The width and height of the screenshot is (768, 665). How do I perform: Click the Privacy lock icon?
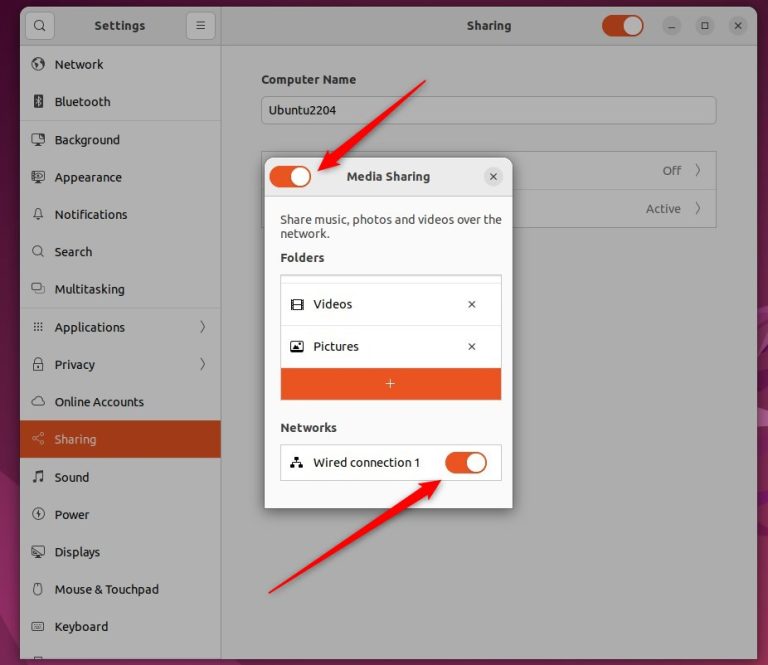click(x=38, y=364)
